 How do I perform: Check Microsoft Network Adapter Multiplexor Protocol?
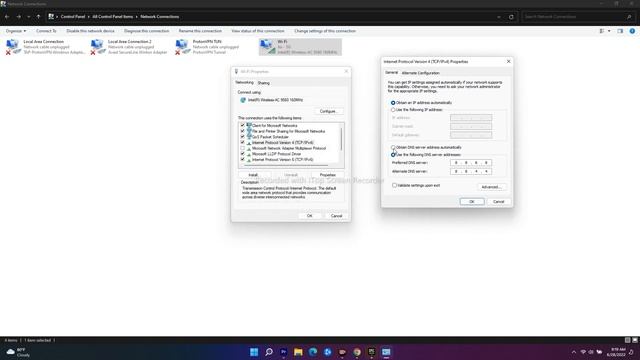click(x=242, y=148)
